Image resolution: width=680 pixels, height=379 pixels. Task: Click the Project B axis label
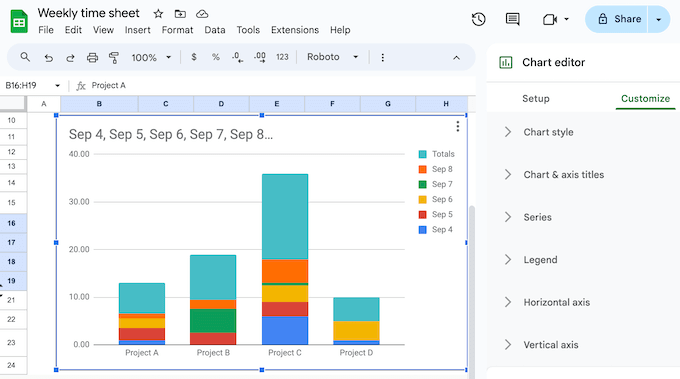[x=213, y=353]
